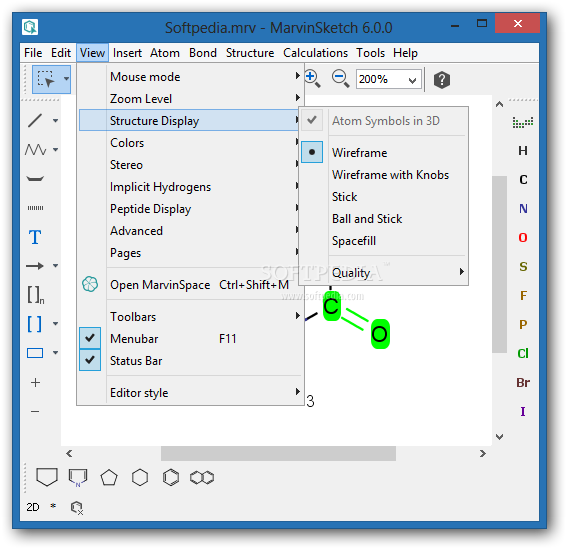Viewport: 567px width, 549px height.
Task: Pick the zigzag chain drawing tool
Action: tap(35, 149)
